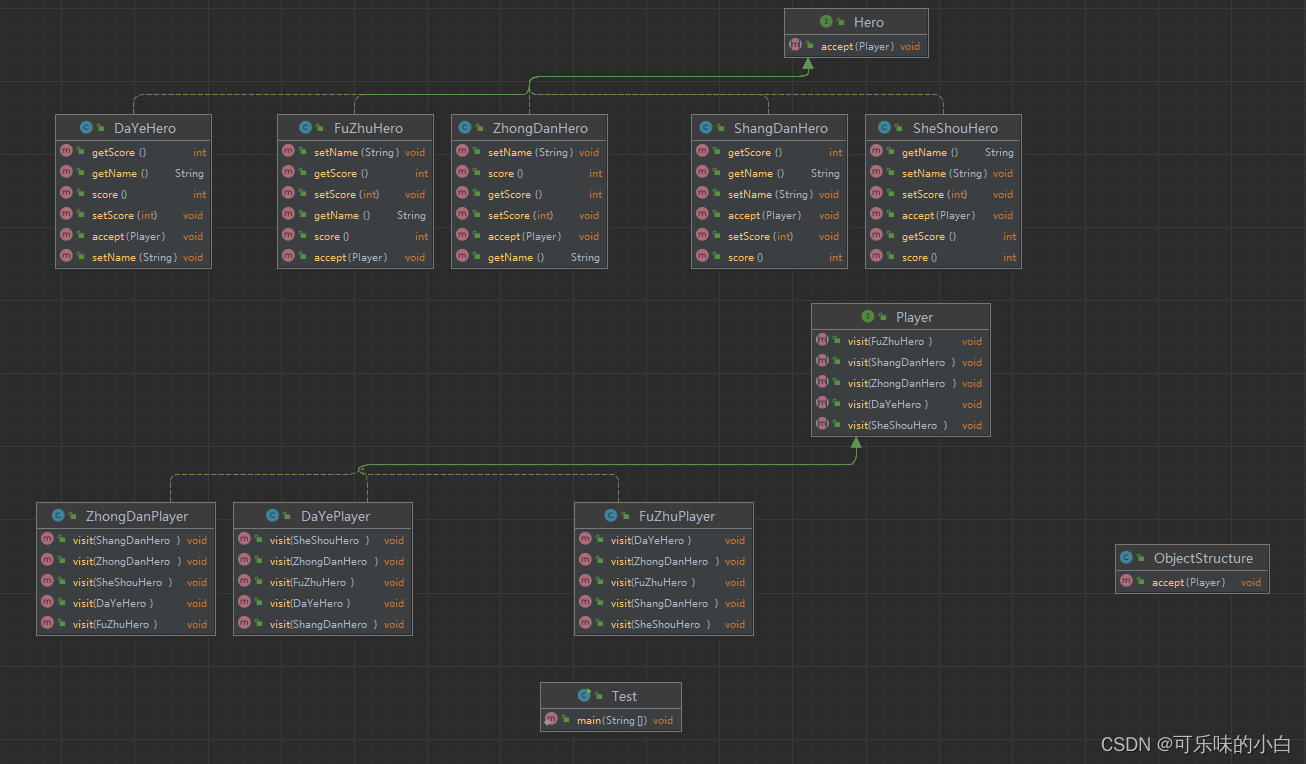Click method icon of FuZhuHero setName(String)
Image resolution: width=1306 pixels, height=764 pixels.
(288, 152)
